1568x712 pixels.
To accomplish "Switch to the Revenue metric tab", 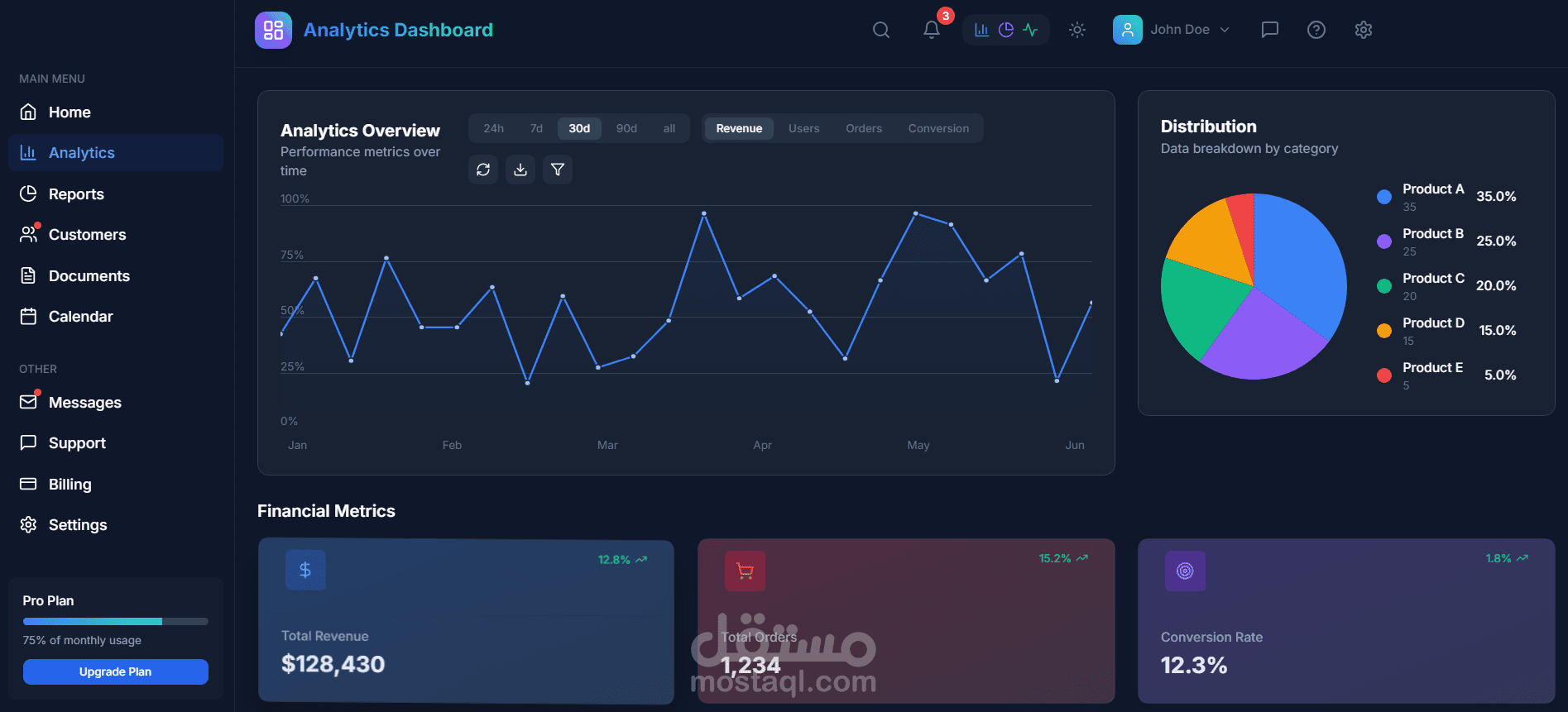I will pyautogui.click(x=739, y=128).
